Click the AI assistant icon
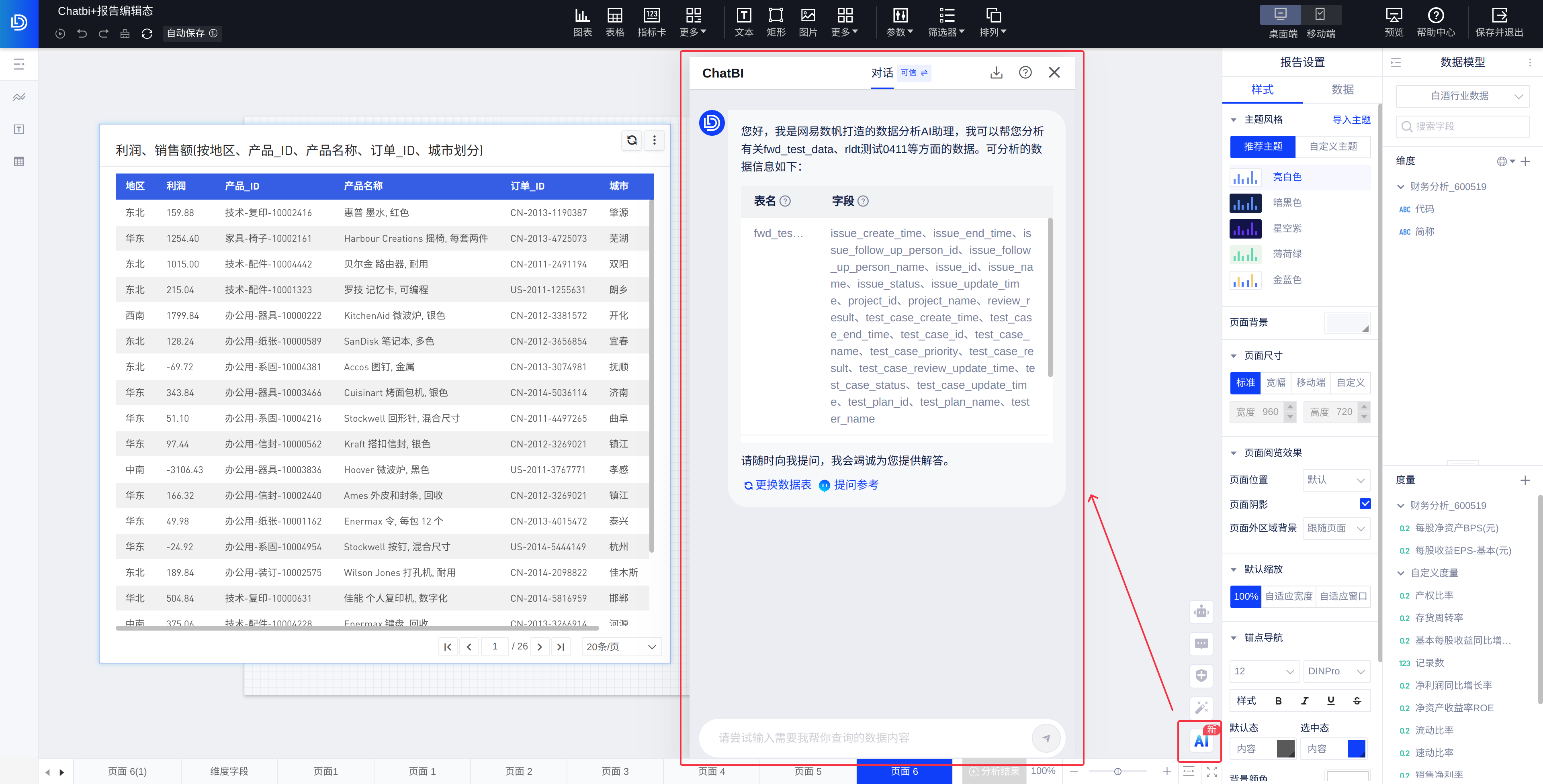 (x=1201, y=741)
